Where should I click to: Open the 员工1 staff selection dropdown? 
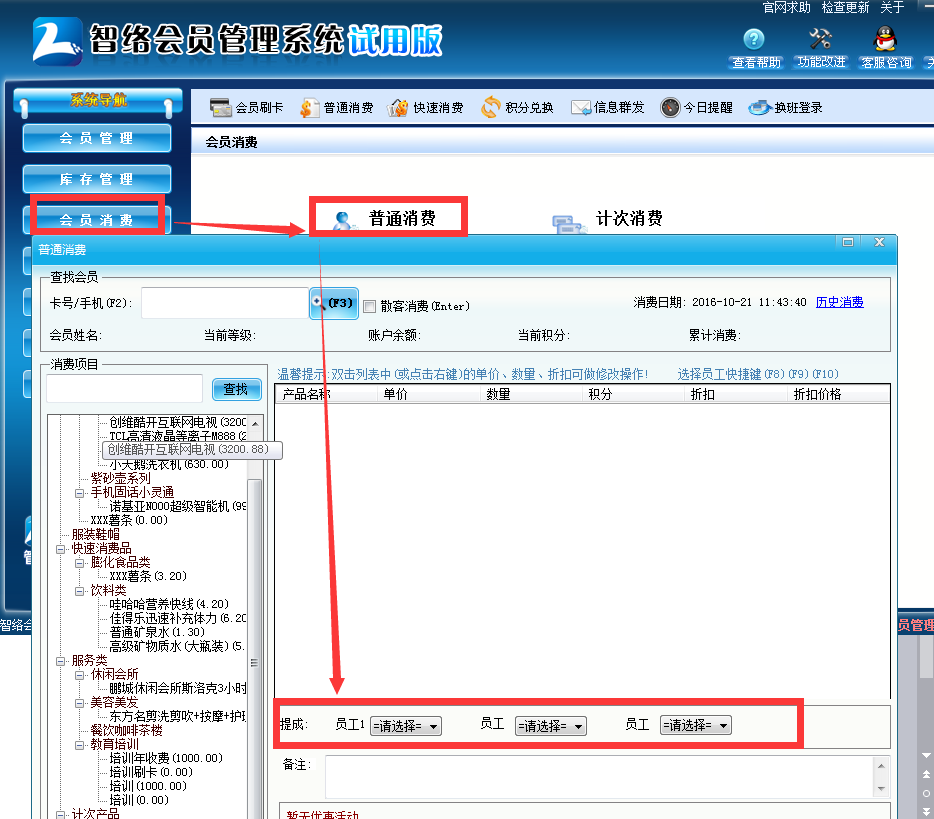(405, 725)
